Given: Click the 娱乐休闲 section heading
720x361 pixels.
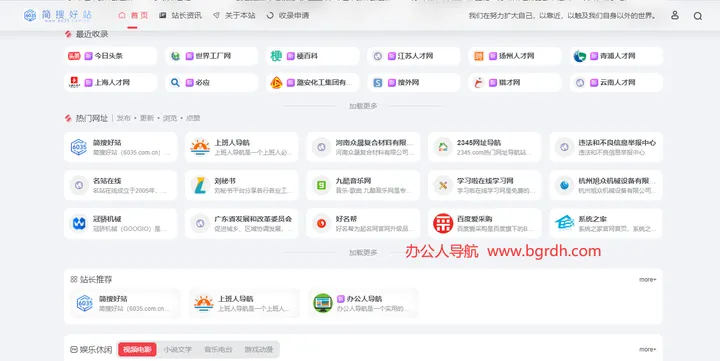Looking at the screenshot, I should coord(96,350).
